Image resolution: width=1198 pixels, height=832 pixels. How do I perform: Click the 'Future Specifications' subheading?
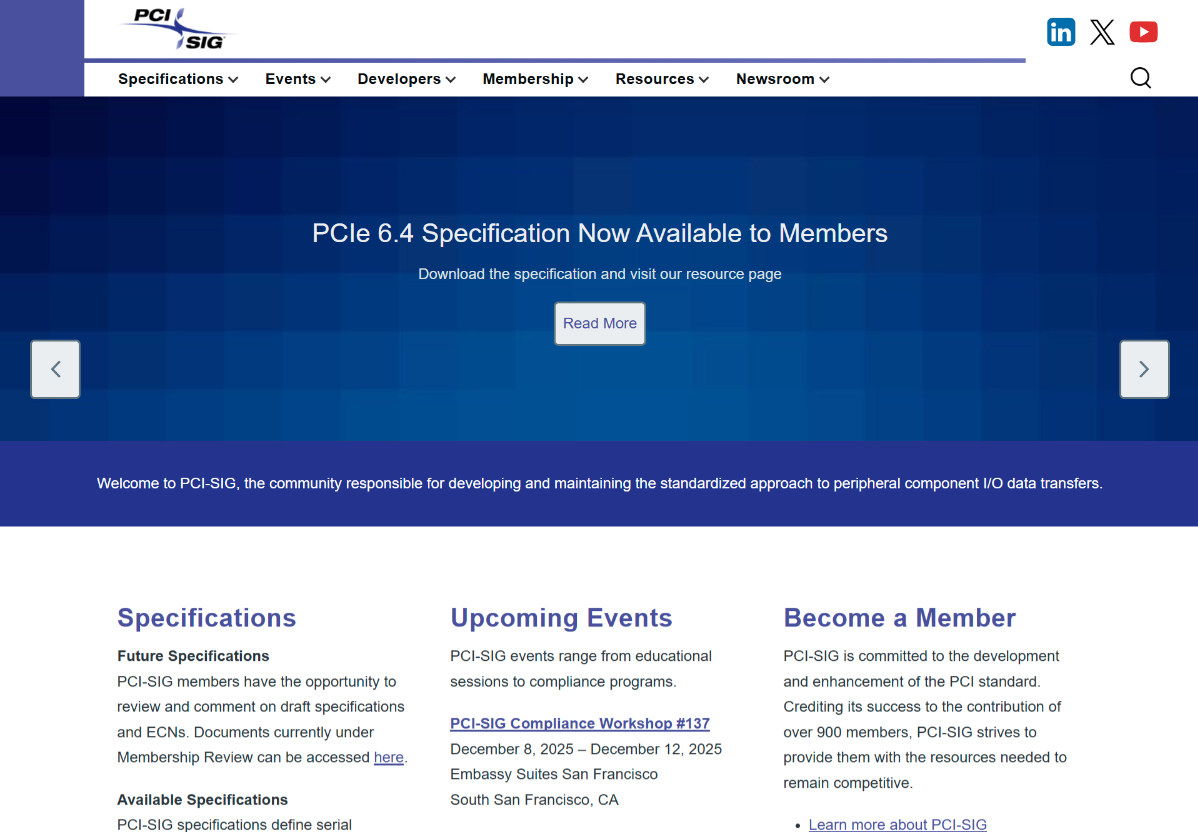pos(193,656)
